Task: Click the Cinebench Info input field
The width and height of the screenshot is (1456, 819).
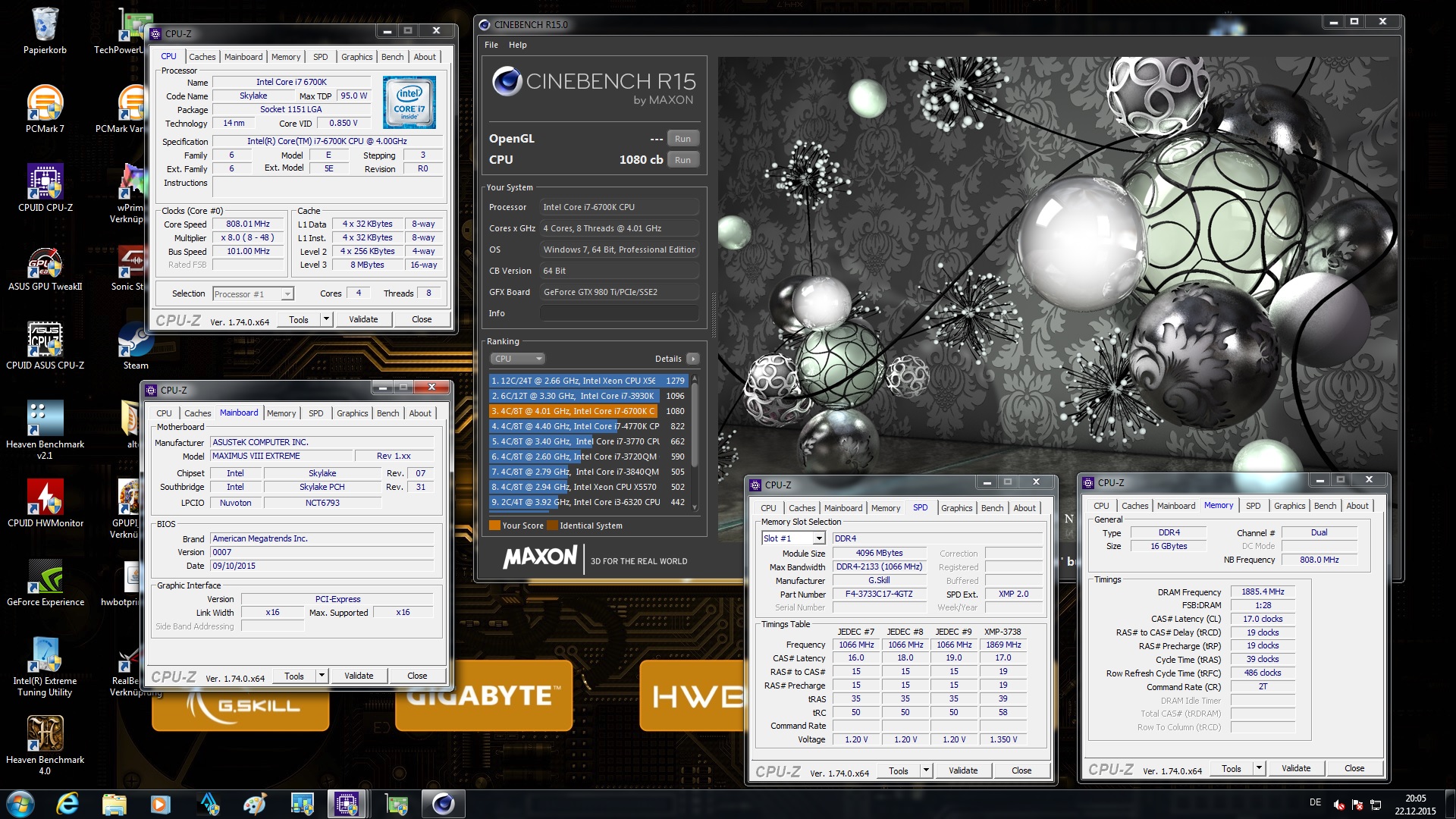Action: coord(620,313)
